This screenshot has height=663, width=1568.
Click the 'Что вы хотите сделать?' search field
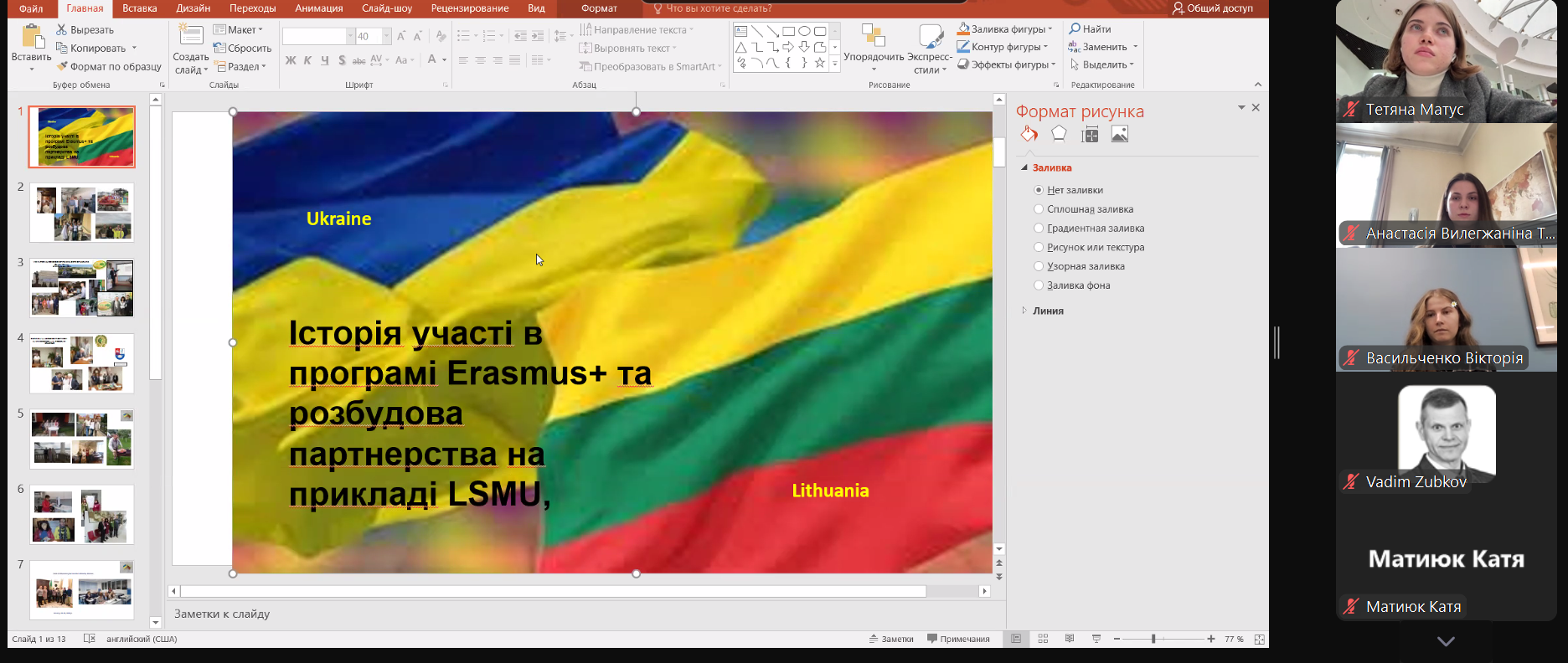719,8
